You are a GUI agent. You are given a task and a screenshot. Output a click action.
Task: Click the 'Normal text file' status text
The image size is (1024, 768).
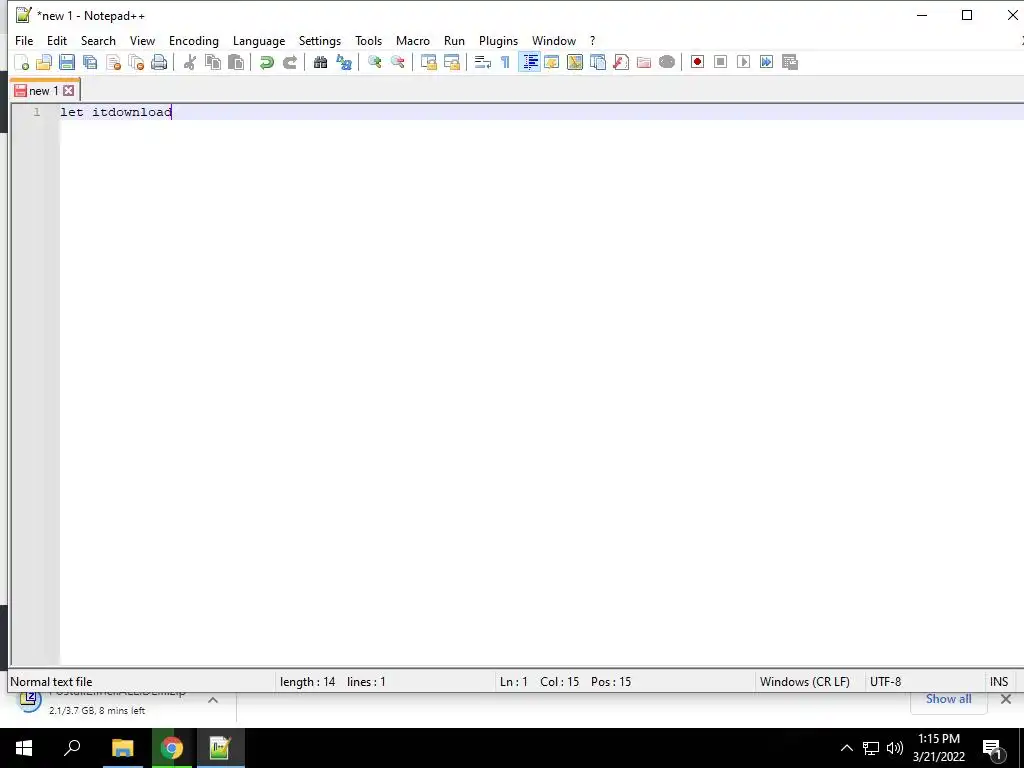[52, 682]
